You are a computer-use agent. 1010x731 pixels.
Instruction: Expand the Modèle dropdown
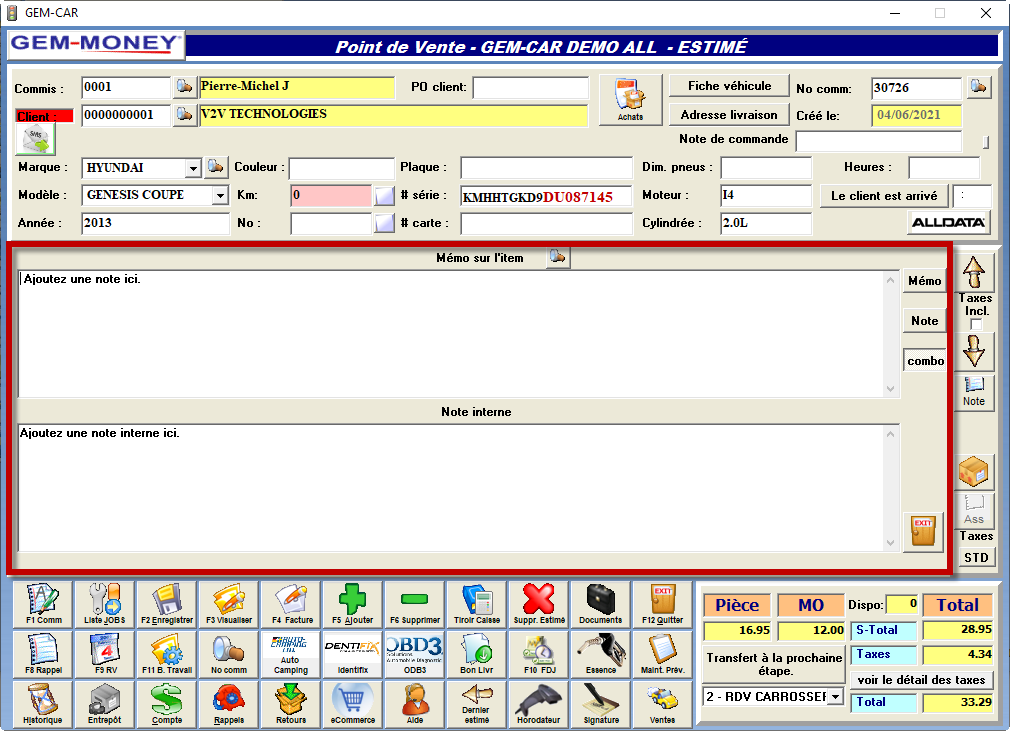click(x=220, y=195)
